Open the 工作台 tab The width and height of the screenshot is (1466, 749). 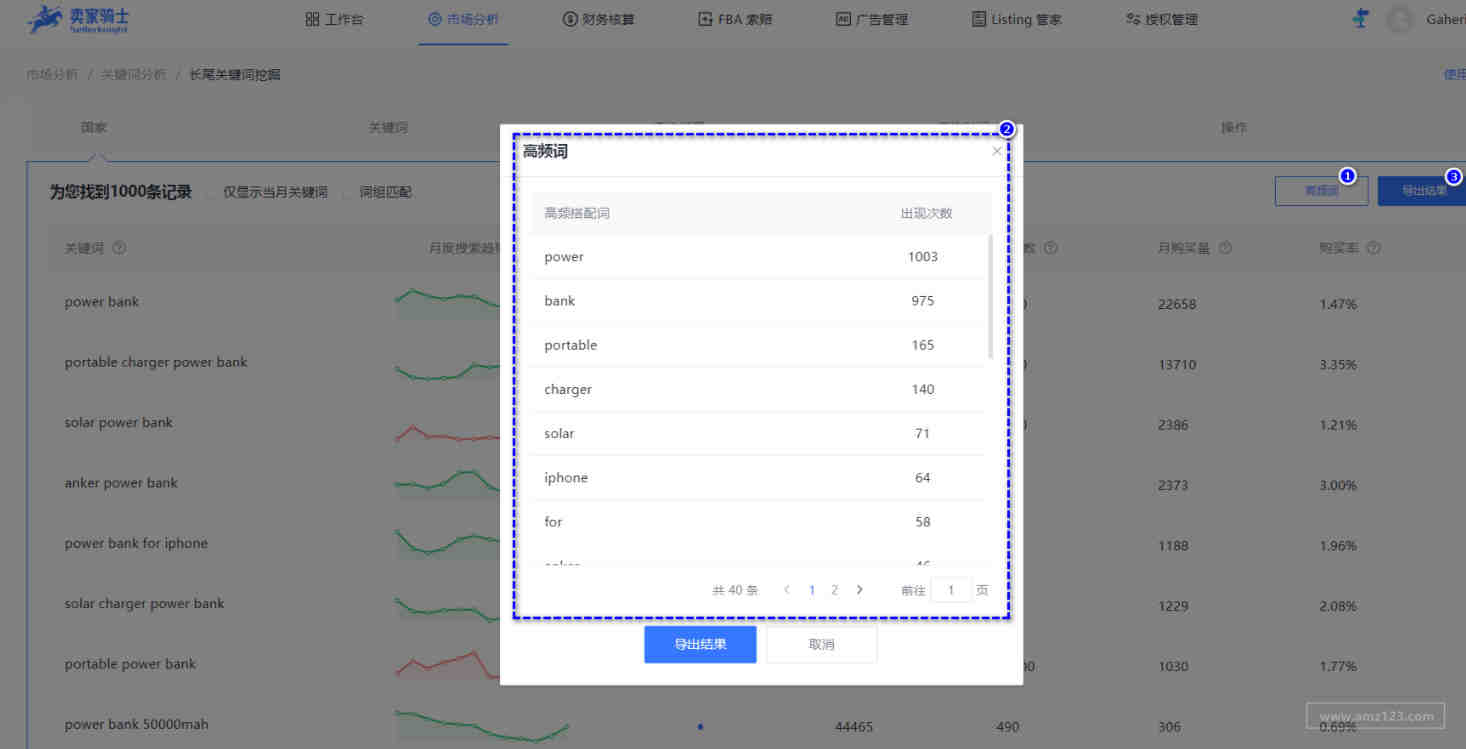coord(334,20)
